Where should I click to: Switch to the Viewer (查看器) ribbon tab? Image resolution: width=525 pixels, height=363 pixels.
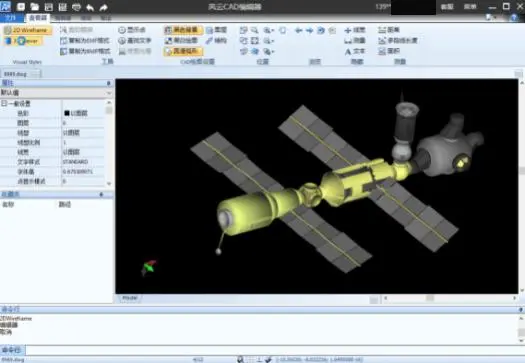click(x=38, y=18)
